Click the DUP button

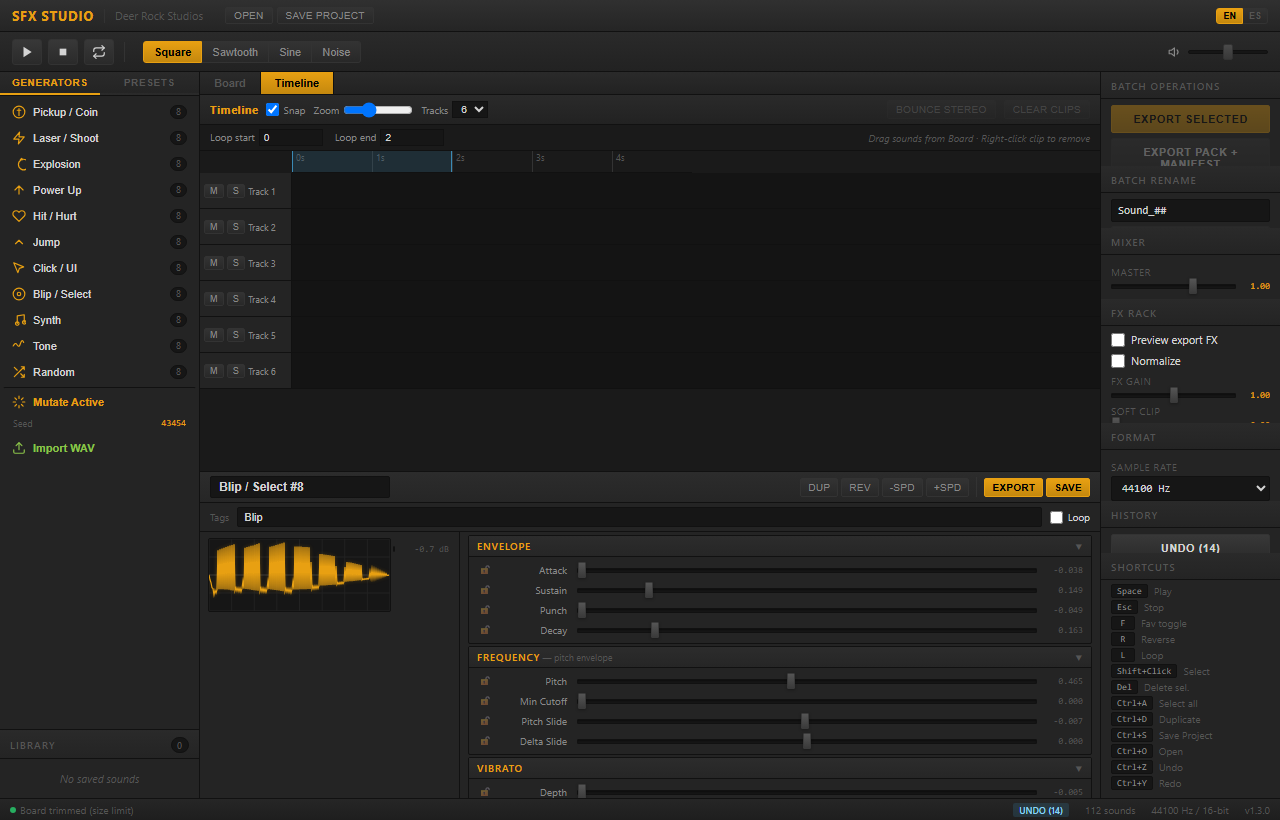click(819, 487)
